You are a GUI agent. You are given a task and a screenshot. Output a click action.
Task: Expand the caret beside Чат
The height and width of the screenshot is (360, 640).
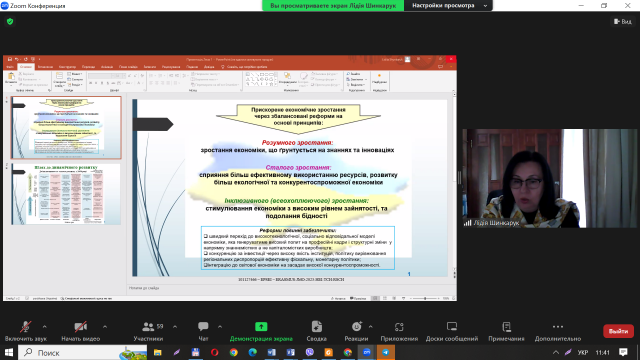click(220, 327)
